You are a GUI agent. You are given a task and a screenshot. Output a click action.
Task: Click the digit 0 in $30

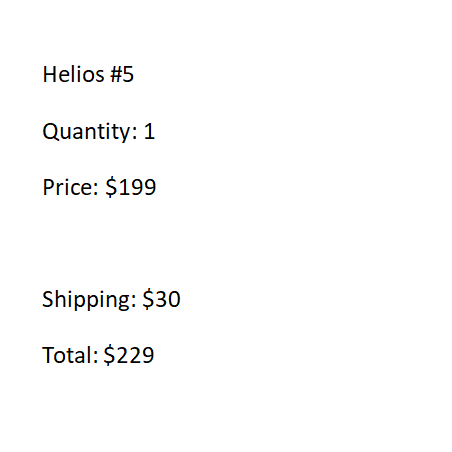point(174,299)
